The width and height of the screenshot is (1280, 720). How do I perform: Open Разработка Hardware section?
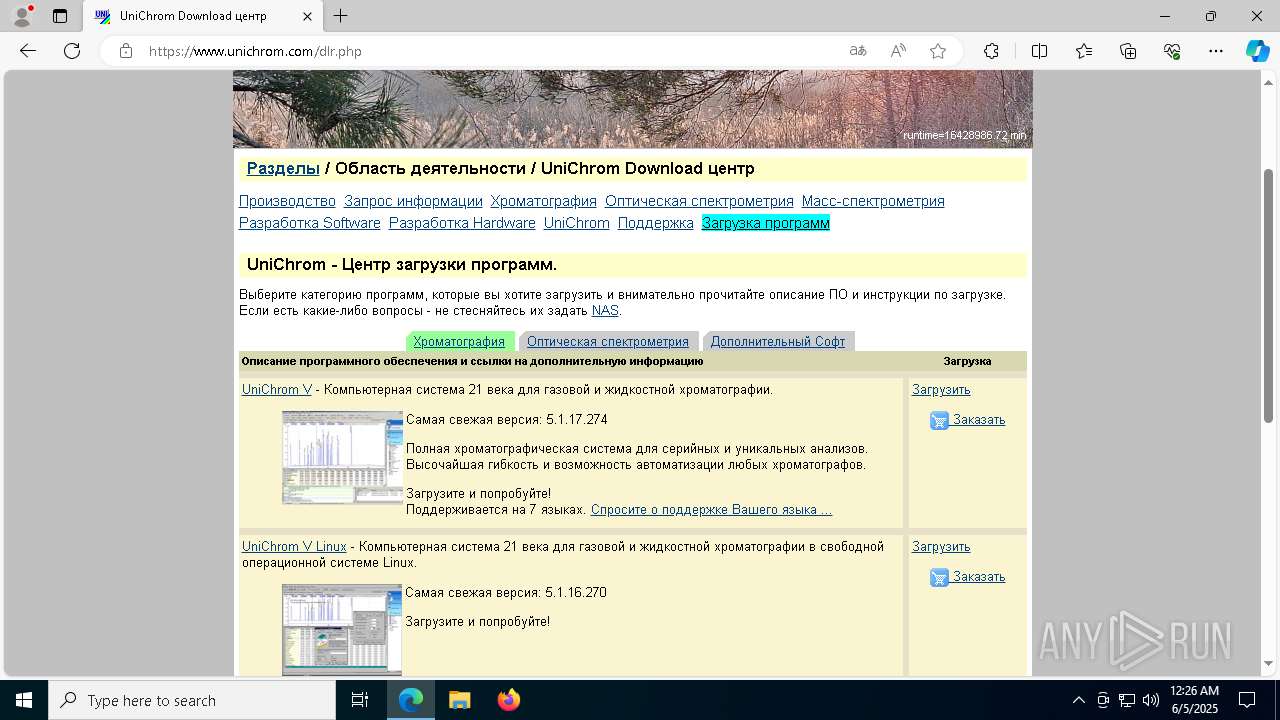click(462, 223)
